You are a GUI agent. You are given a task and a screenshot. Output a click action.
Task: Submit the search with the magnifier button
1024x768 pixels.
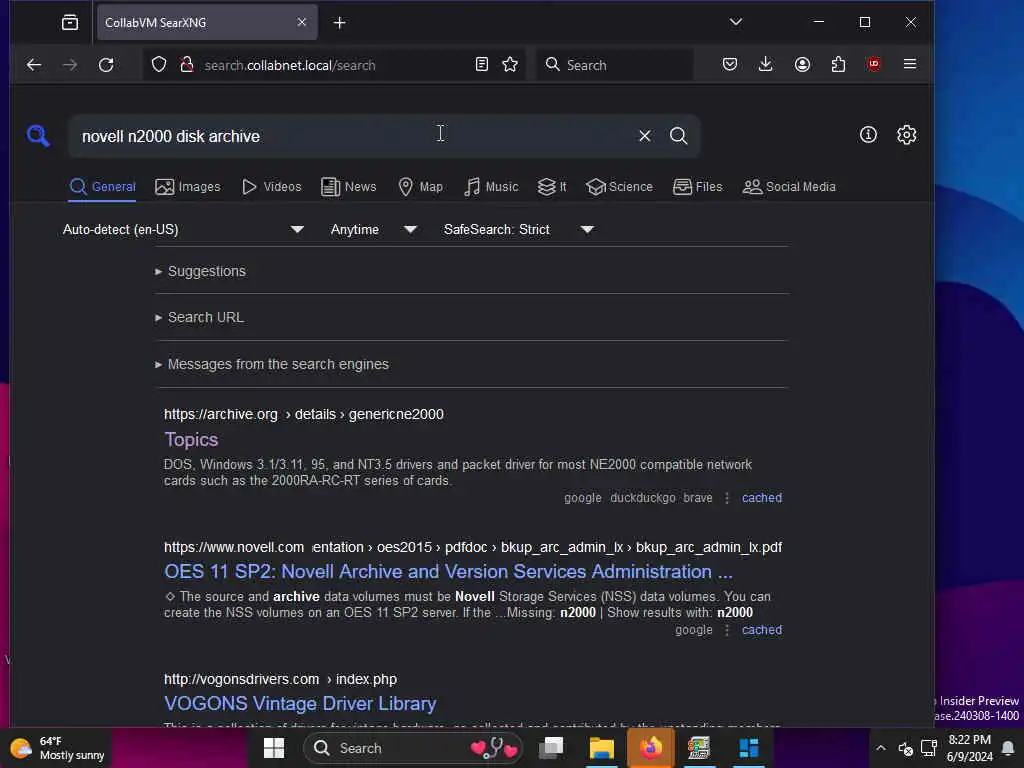(x=679, y=136)
